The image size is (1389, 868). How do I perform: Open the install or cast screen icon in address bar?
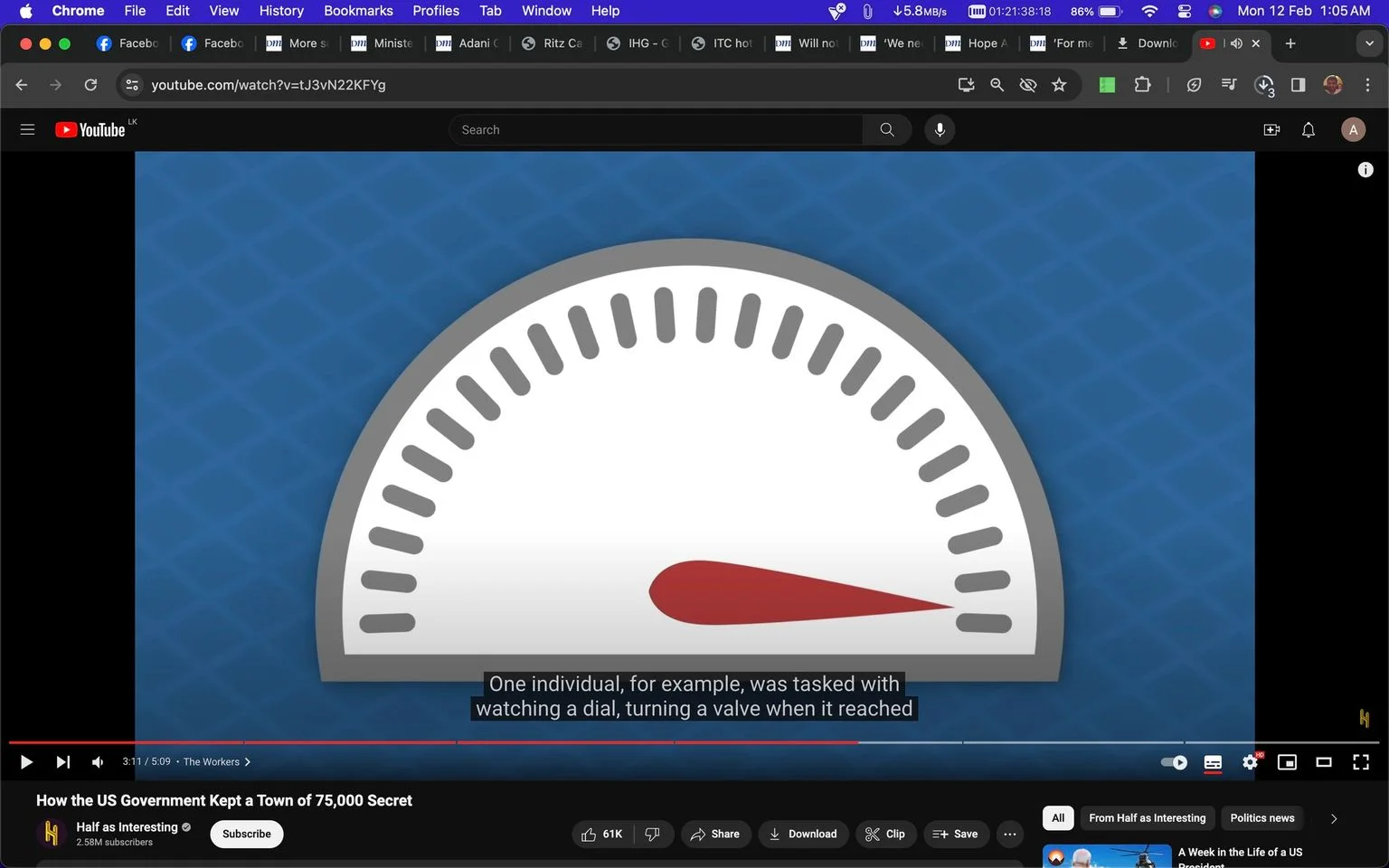(x=966, y=84)
